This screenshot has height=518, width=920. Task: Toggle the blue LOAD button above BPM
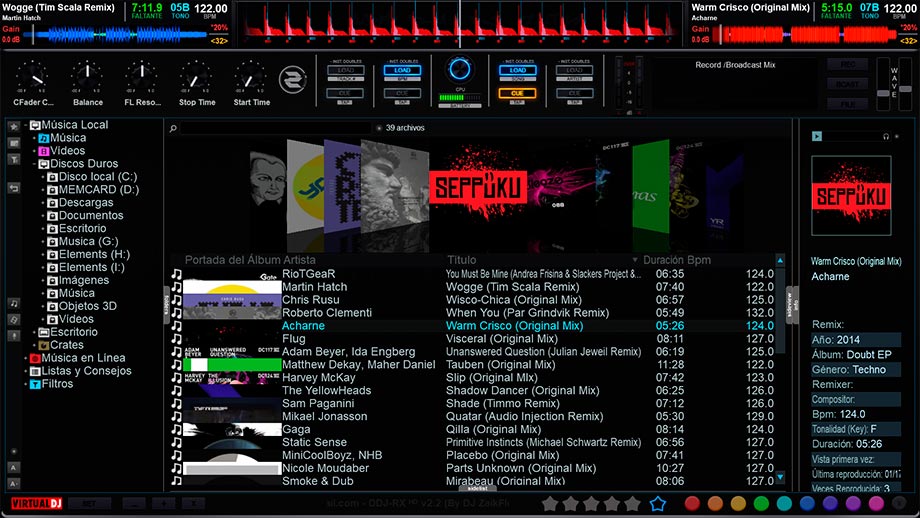(402, 70)
